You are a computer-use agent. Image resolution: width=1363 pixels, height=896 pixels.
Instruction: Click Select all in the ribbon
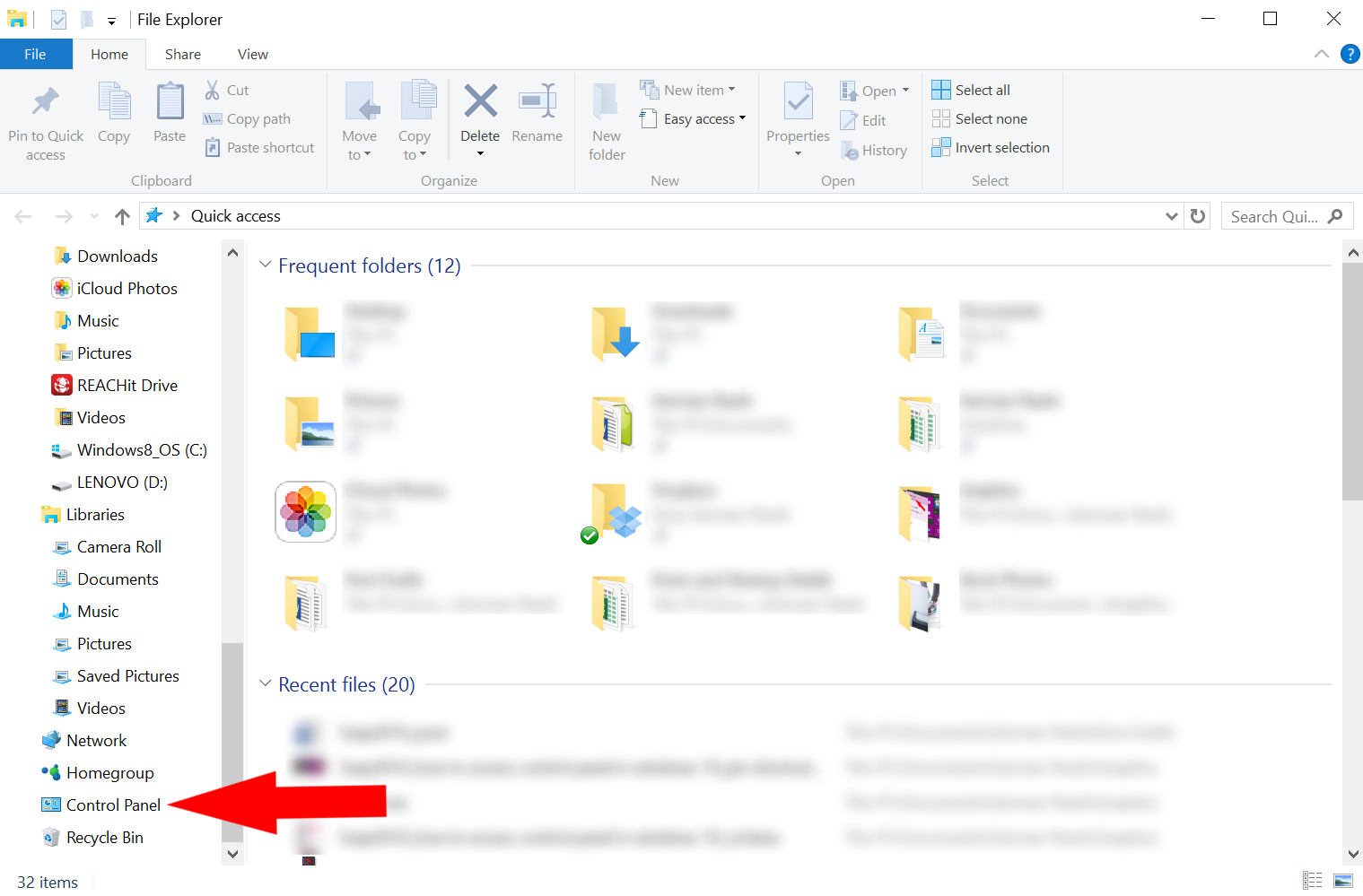click(971, 89)
